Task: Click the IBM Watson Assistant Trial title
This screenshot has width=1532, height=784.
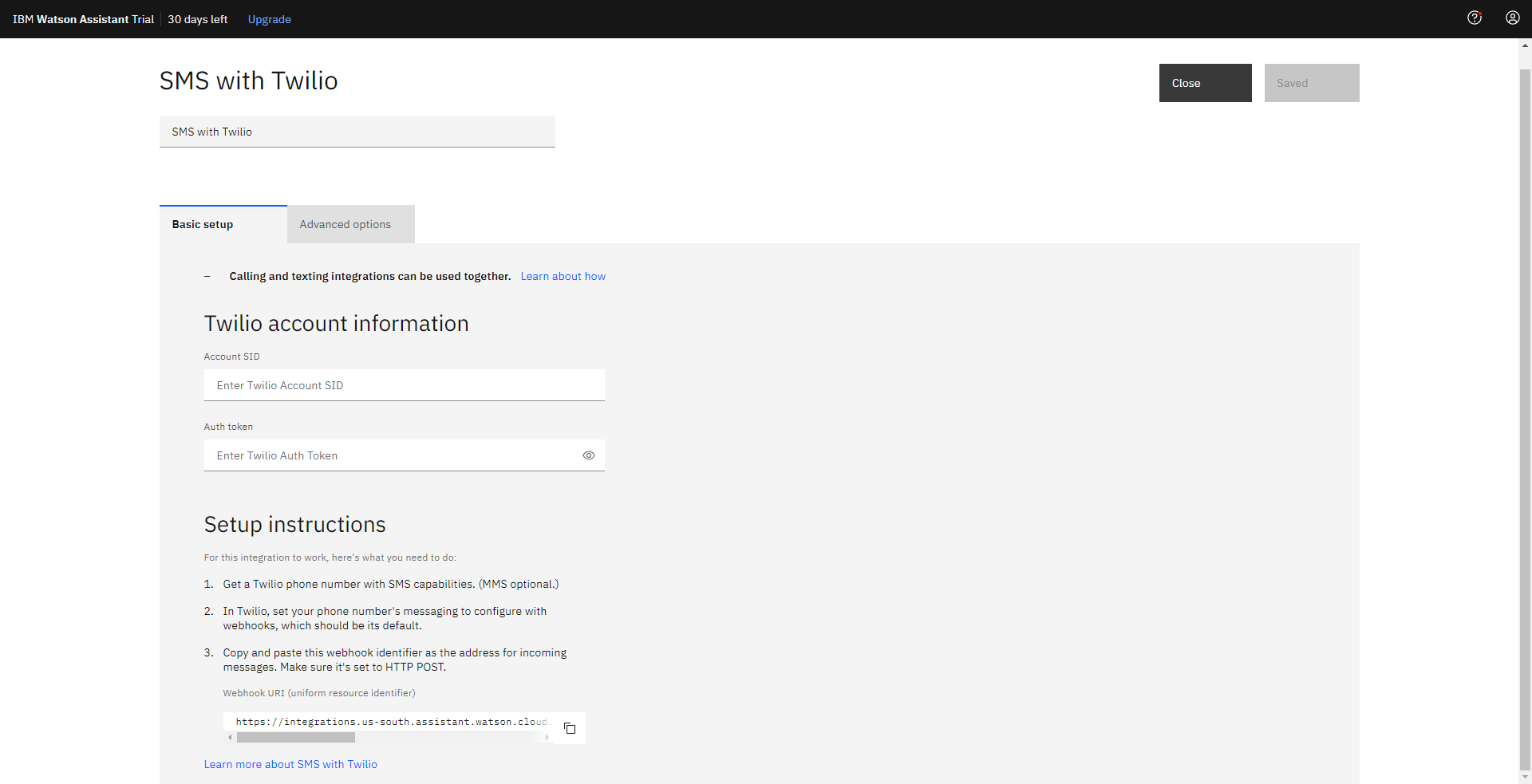Action: click(83, 19)
